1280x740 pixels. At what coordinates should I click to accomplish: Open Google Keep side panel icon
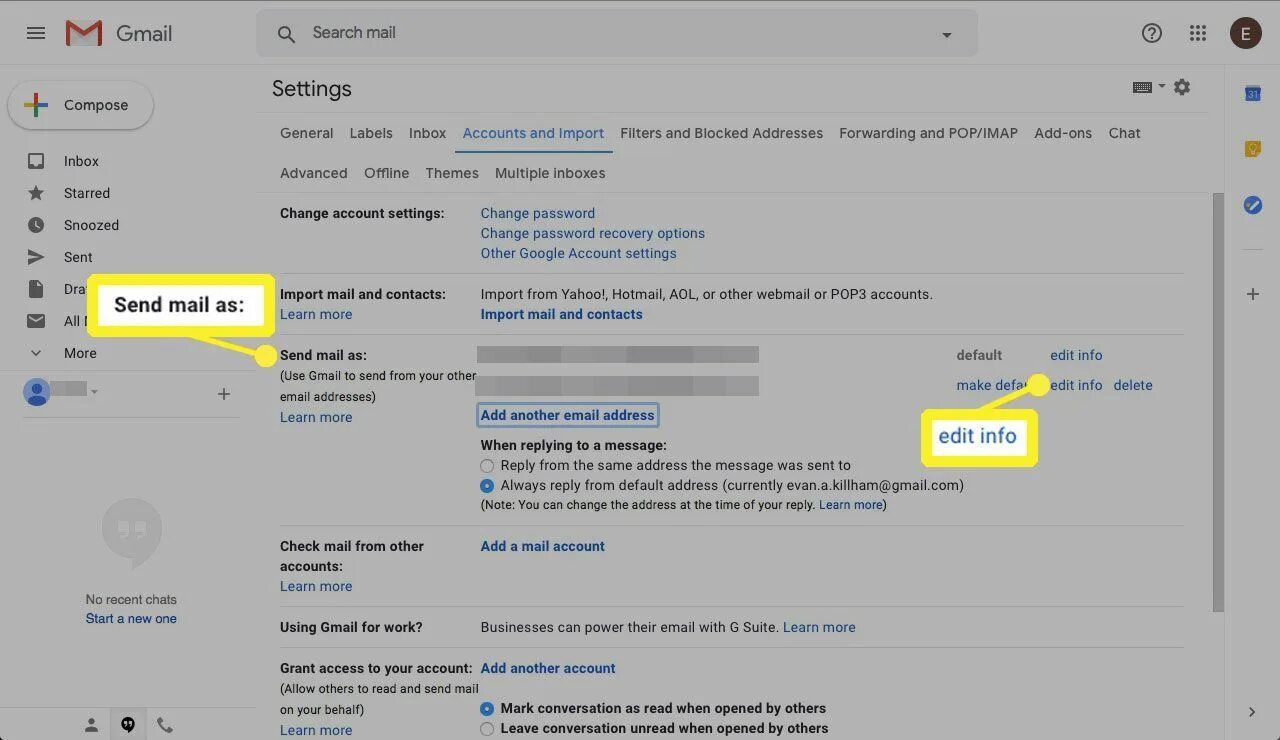[x=1252, y=149]
